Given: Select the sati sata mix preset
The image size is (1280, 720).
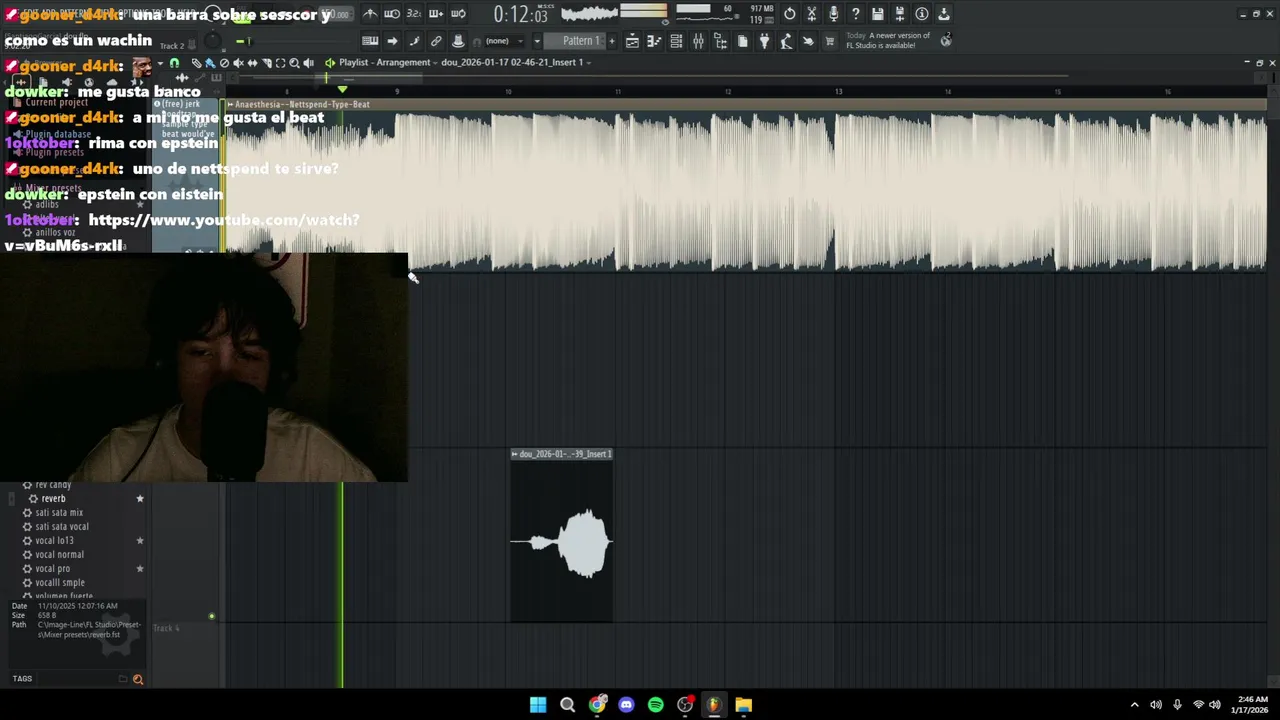Looking at the screenshot, I should coord(59,512).
